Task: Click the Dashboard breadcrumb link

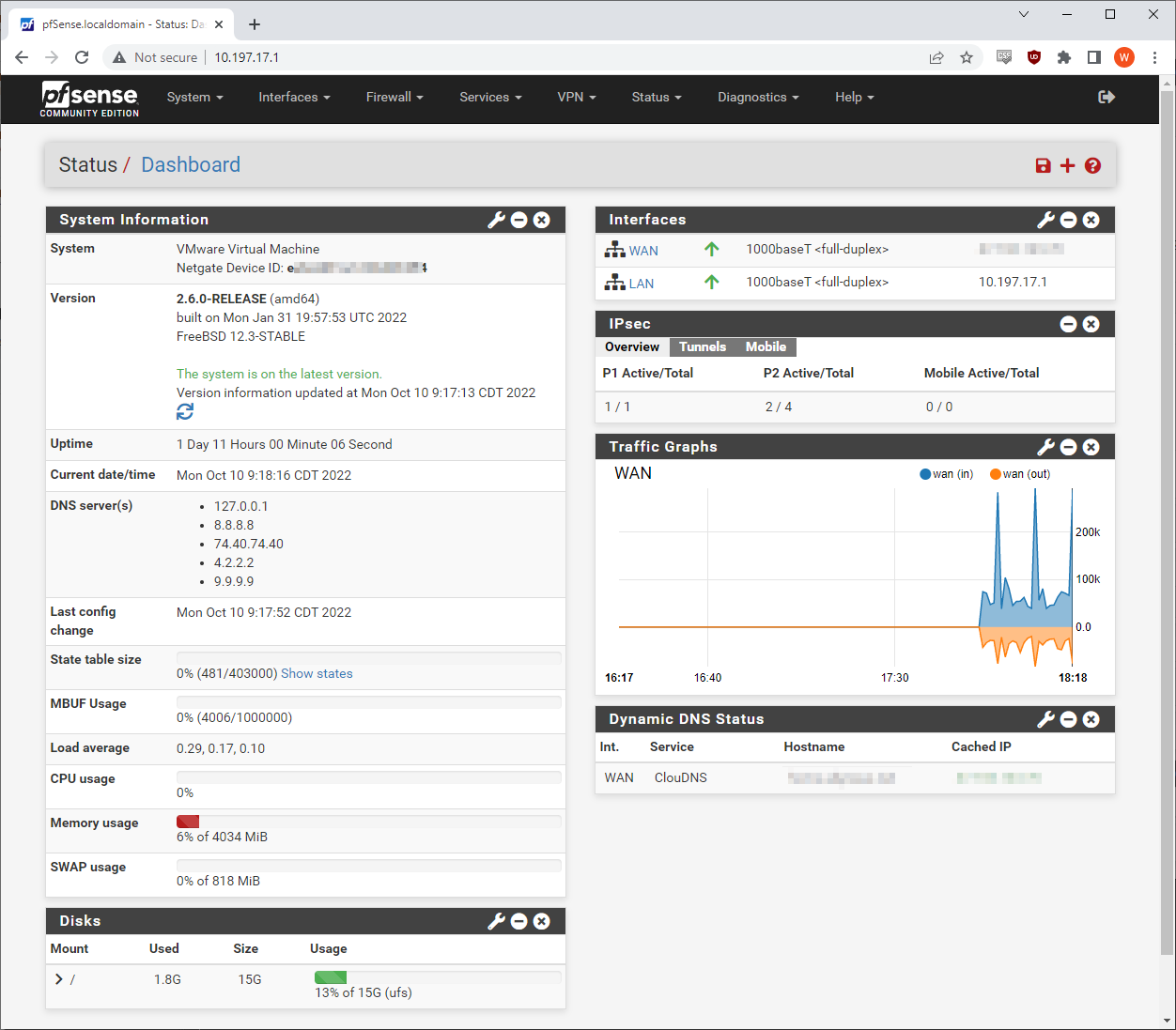Action: pyautogui.click(x=191, y=165)
